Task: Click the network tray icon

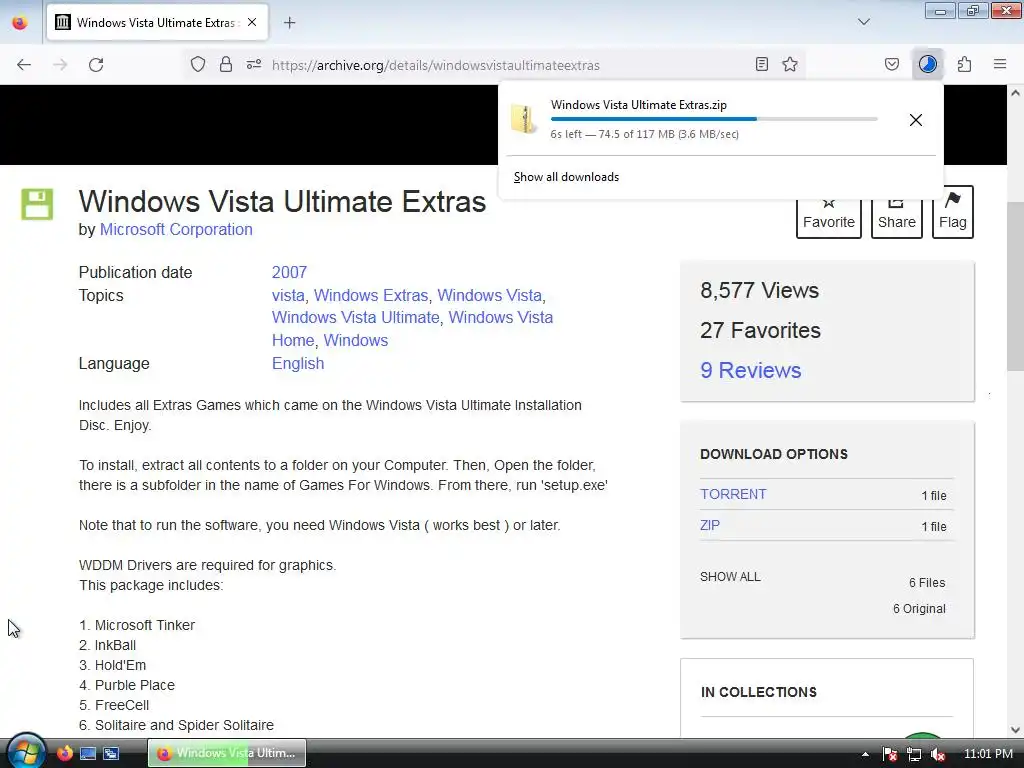Action: (914, 754)
